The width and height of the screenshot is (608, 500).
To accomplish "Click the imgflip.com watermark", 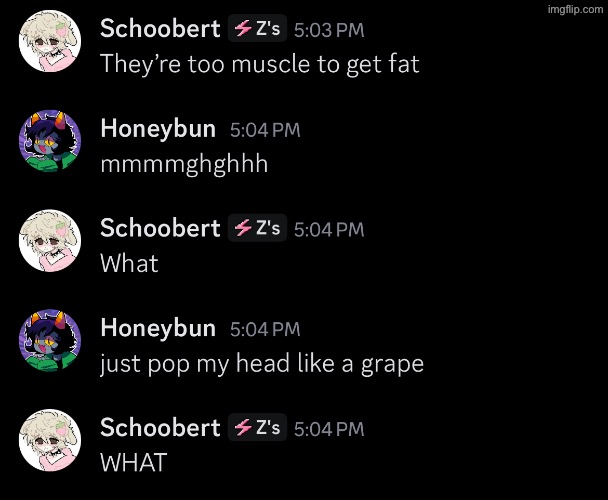I will (575, 9).
